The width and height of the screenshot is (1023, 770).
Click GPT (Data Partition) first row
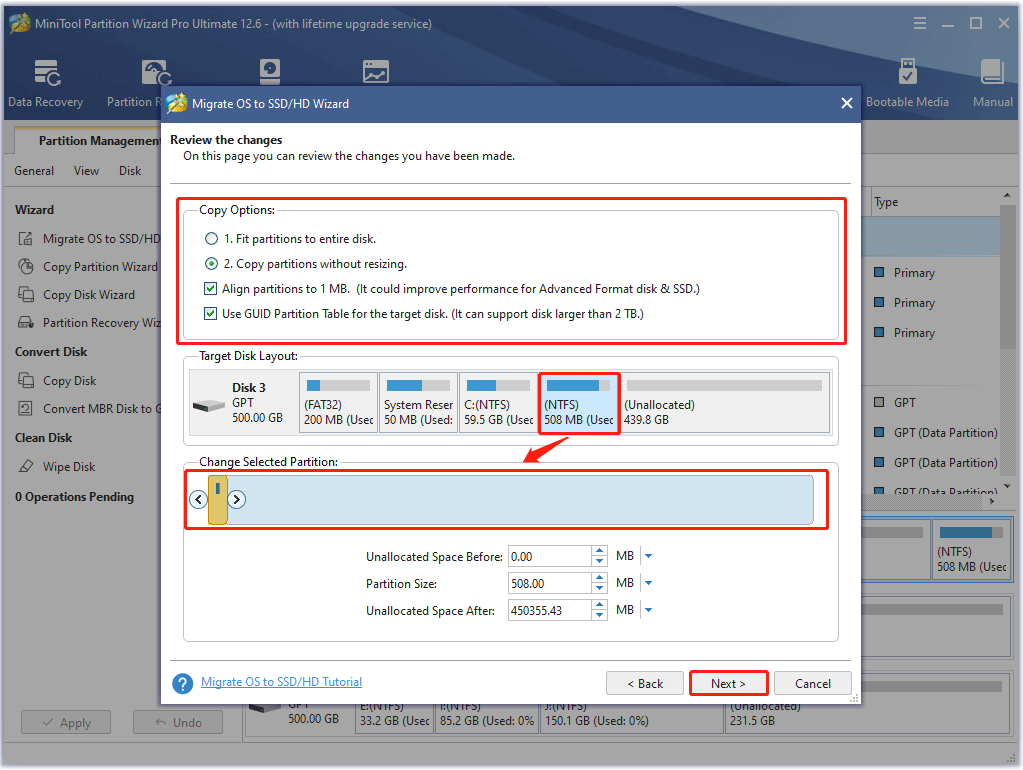click(x=945, y=433)
